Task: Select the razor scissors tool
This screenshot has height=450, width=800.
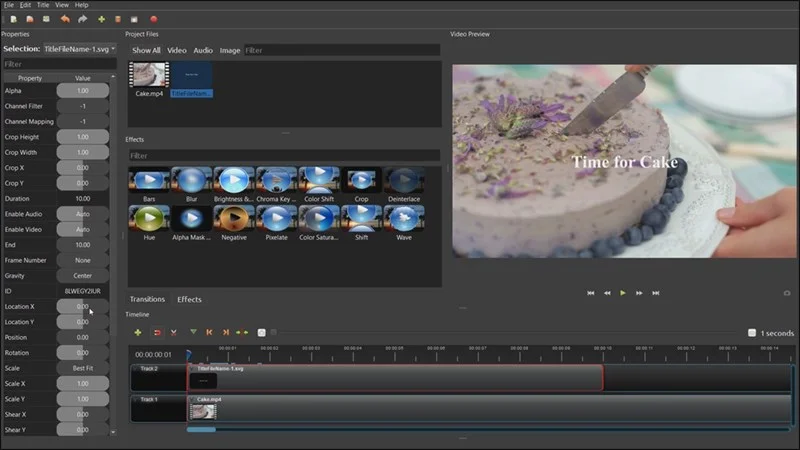Action: point(173,333)
